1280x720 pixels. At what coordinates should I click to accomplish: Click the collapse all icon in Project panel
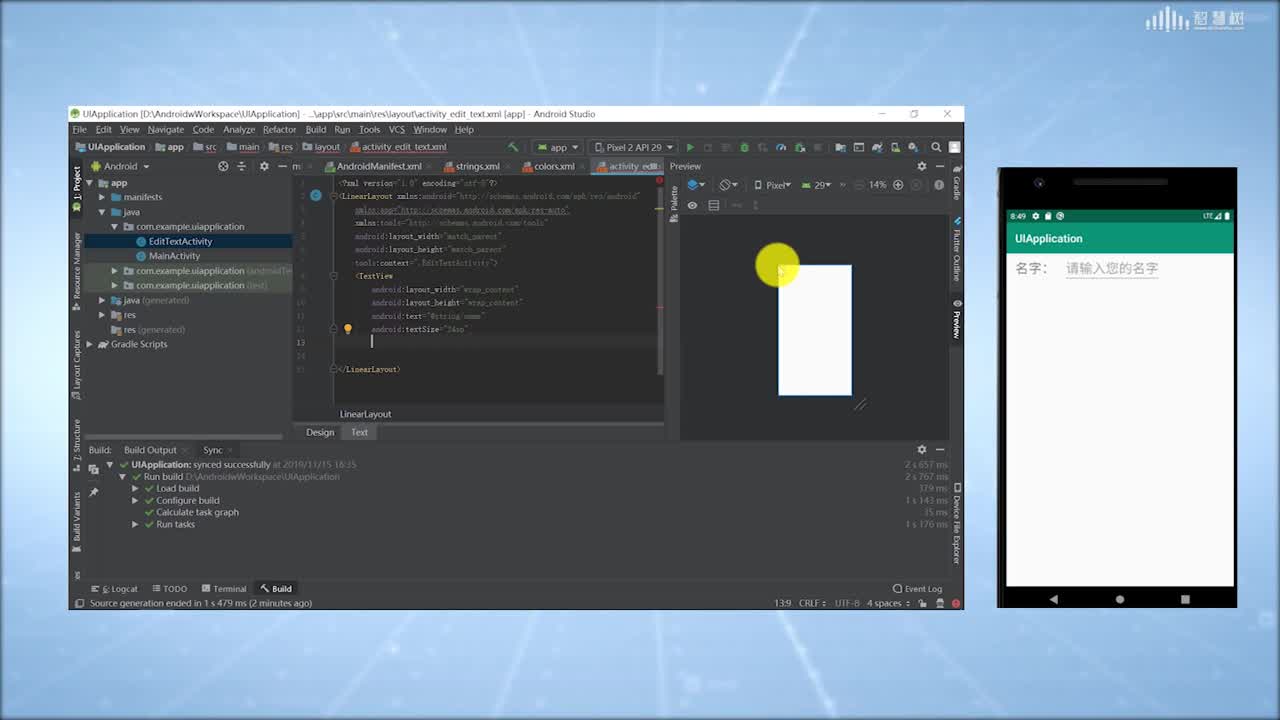point(241,166)
